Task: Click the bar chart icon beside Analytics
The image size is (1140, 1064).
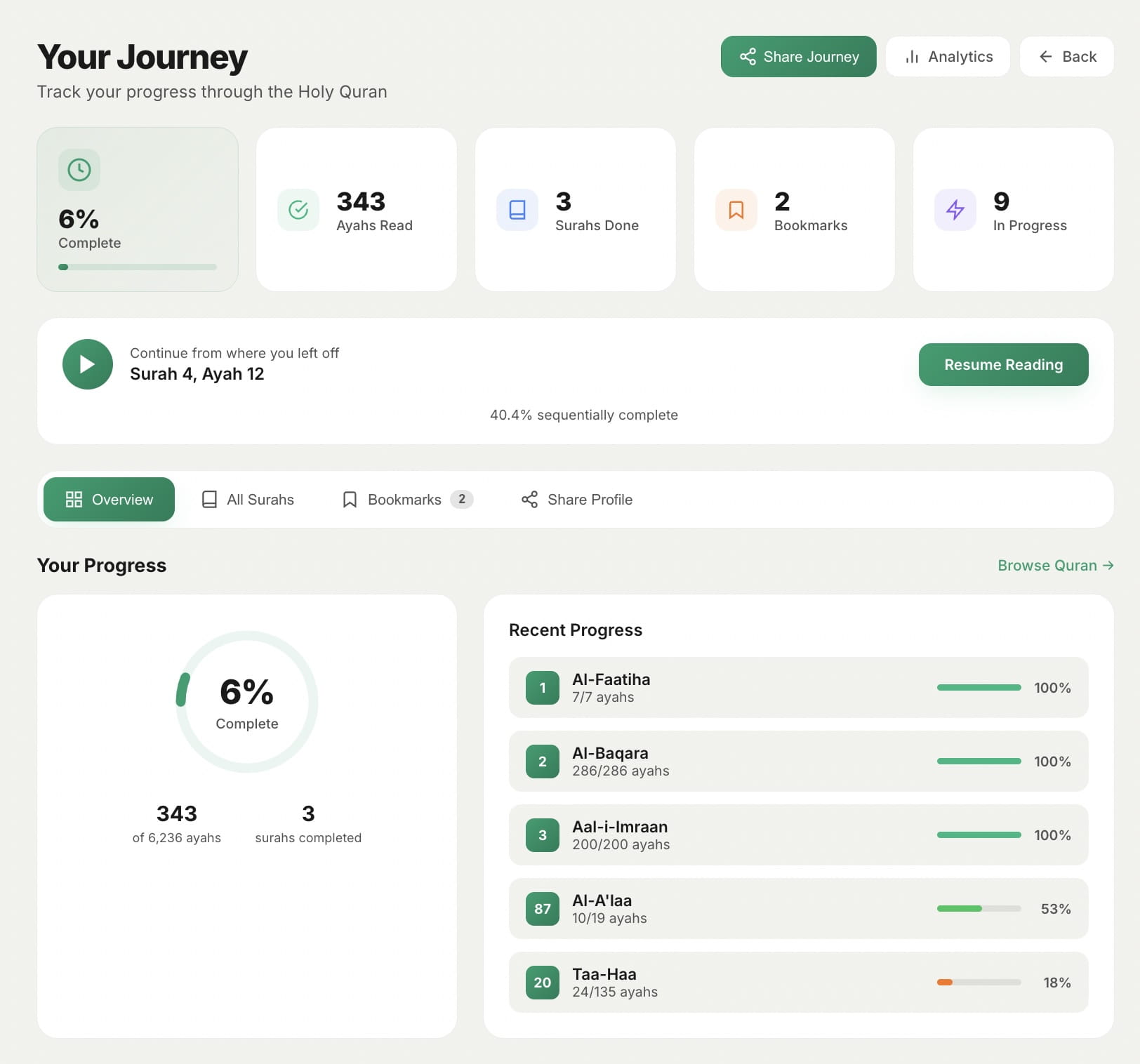Action: (x=912, y=57)
